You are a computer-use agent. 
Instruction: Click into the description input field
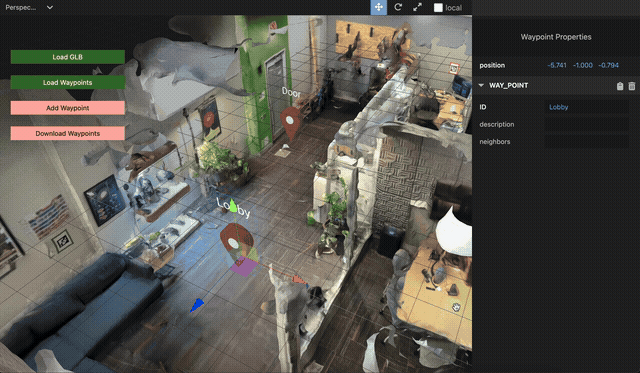coord(587,124)
